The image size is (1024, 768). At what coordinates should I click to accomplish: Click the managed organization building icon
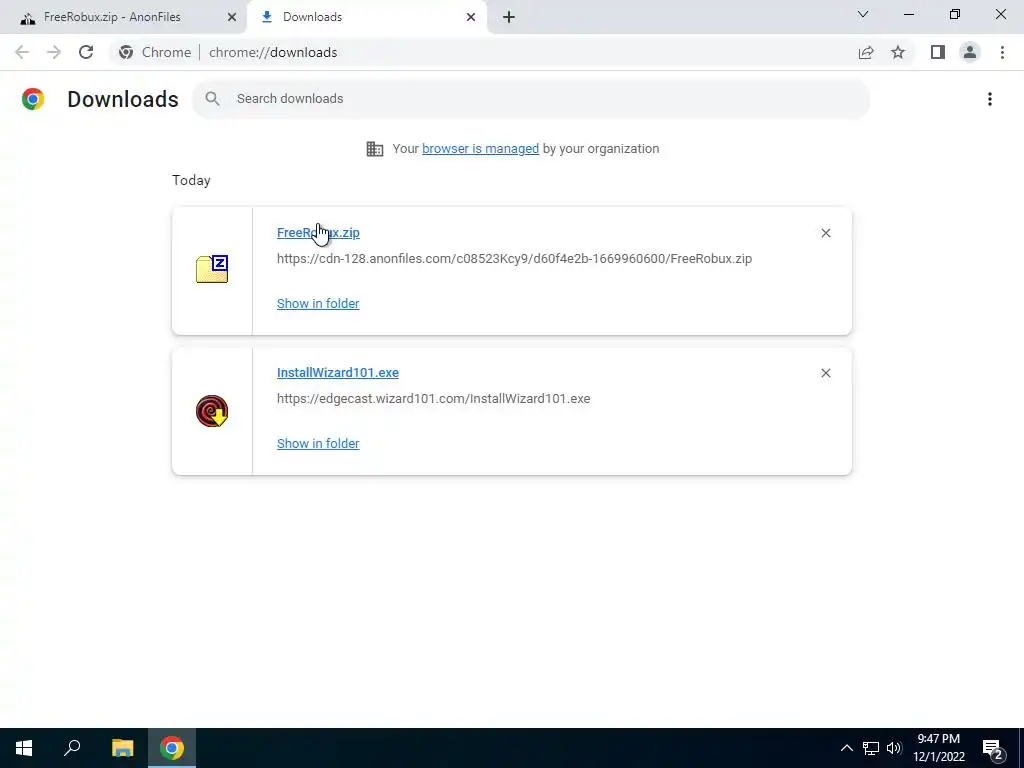pos(375,149)
